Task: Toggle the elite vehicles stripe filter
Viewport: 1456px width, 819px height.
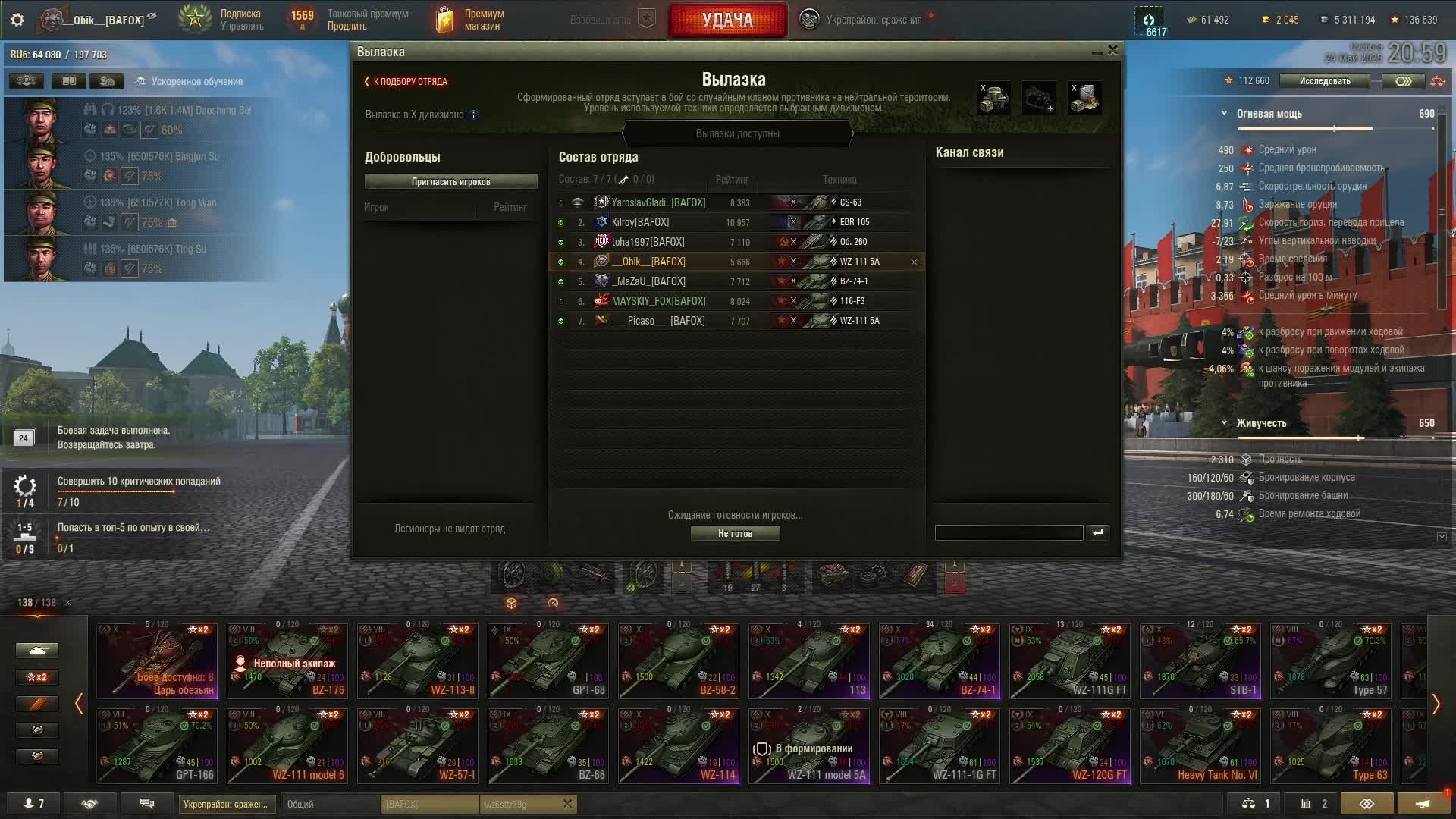Action: 36,704
